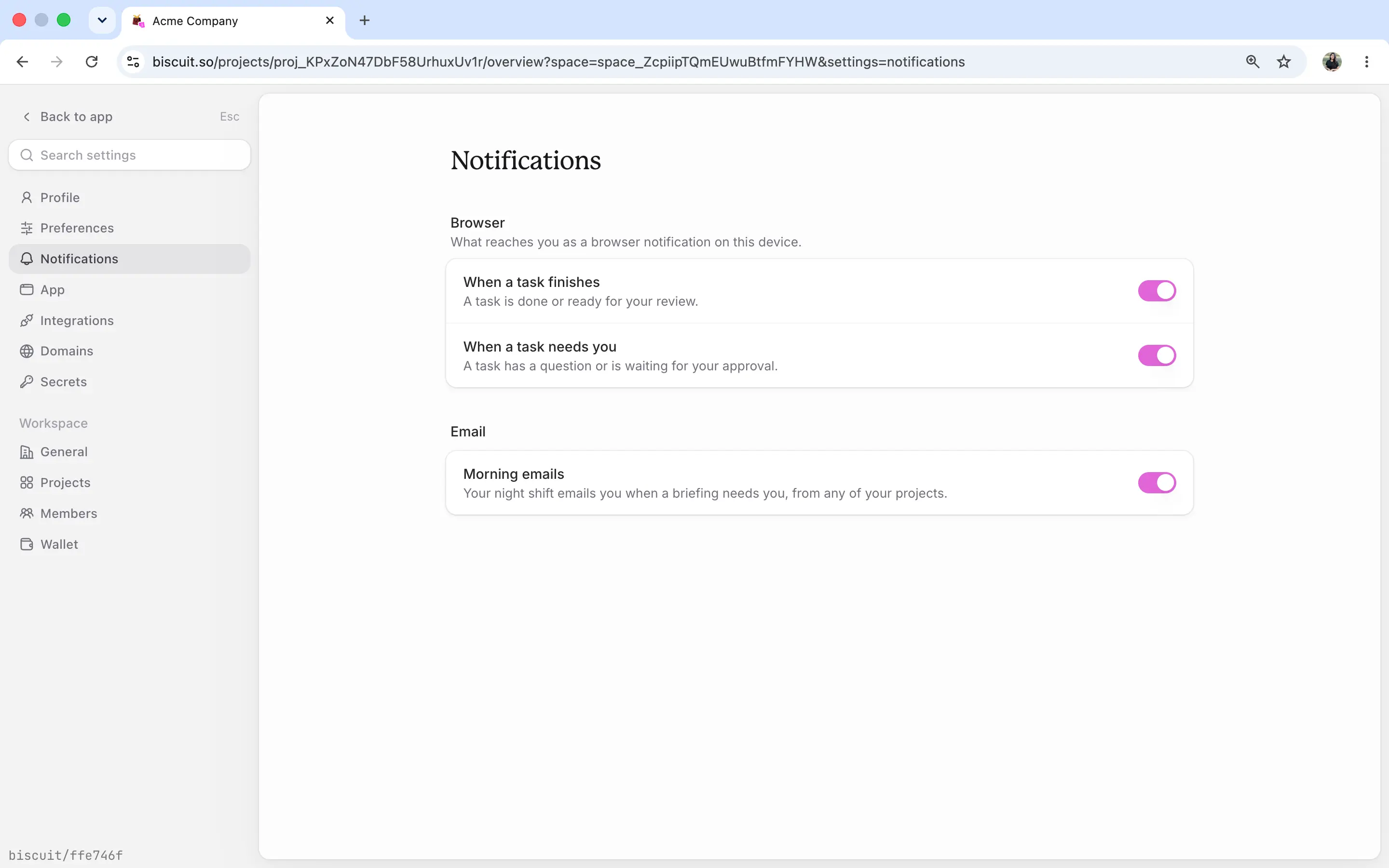Viewport: 1389px width, 868px height.
Task: Turn off 'When a task needs you' toggle
Action: (1157, 355)
